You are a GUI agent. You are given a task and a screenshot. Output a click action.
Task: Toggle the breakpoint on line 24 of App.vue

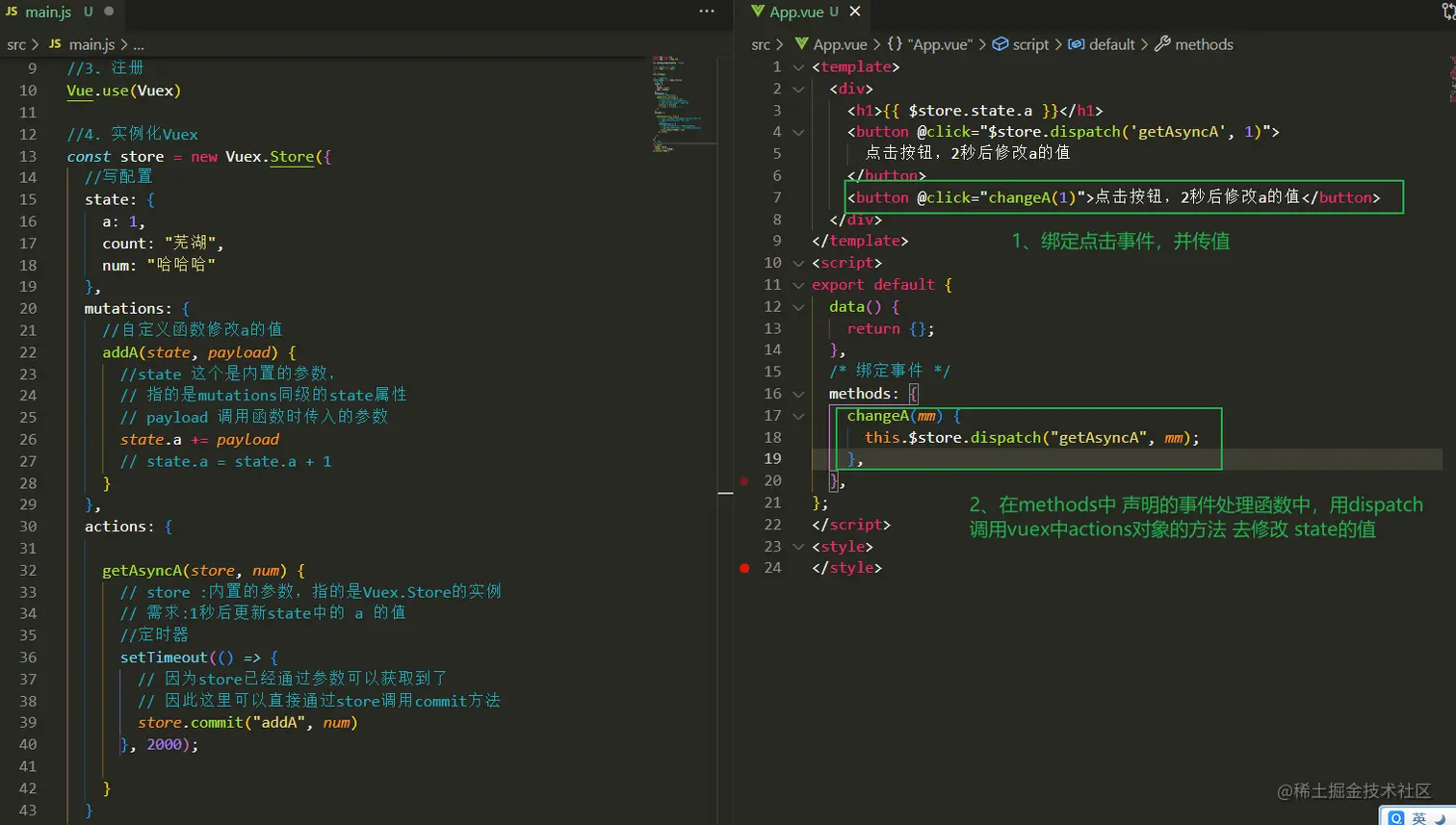(744, 568)
